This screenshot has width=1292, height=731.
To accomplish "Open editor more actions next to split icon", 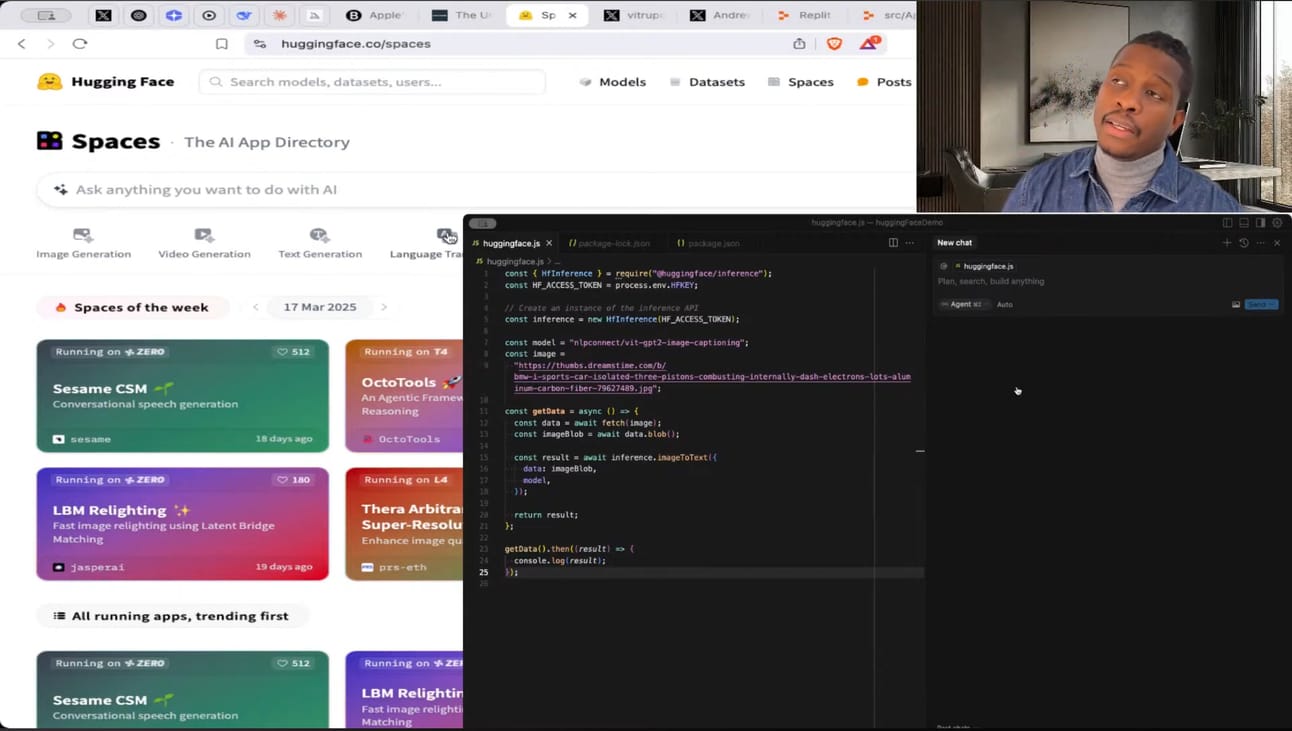I will coord(910,243).
